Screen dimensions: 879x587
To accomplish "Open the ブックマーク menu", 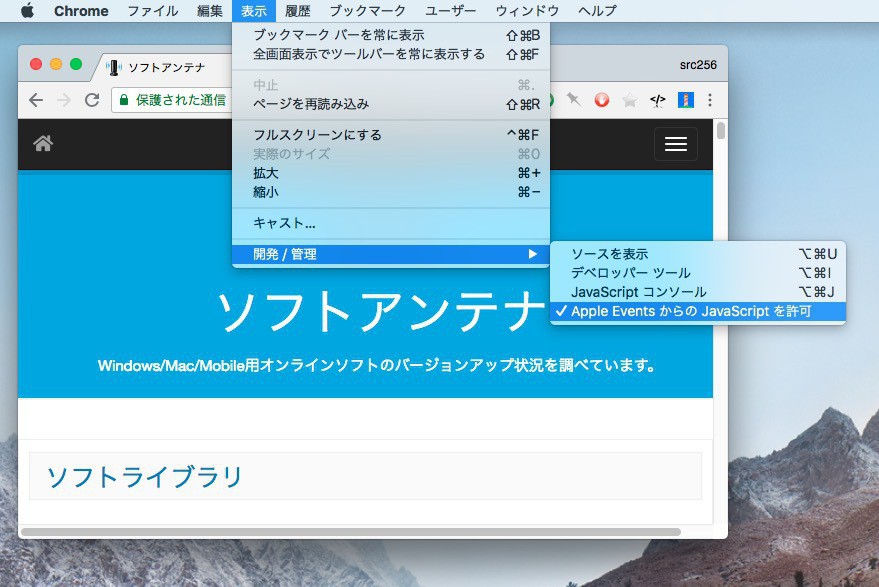I will coord(367,11).
